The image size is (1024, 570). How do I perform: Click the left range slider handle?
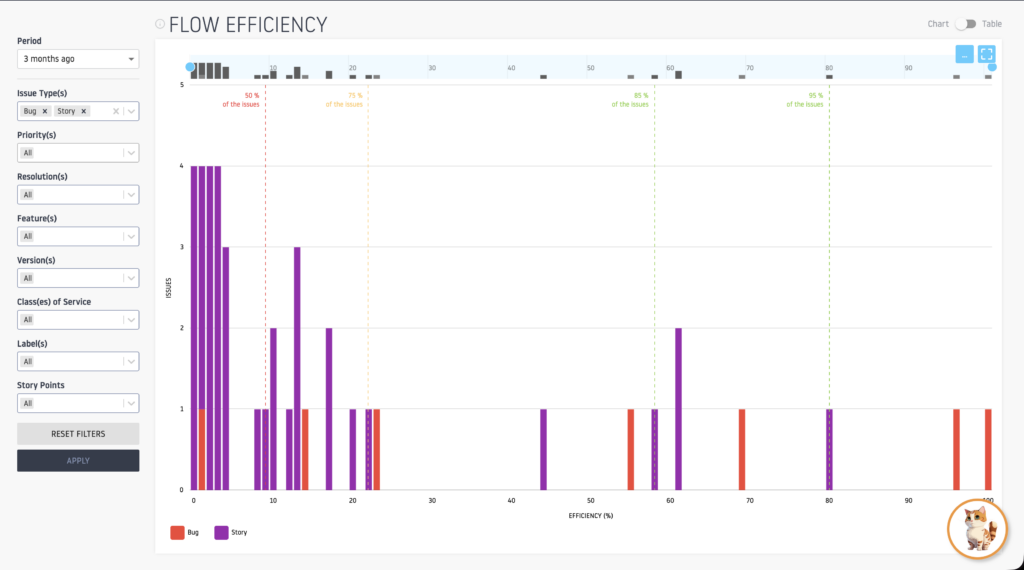190,67
